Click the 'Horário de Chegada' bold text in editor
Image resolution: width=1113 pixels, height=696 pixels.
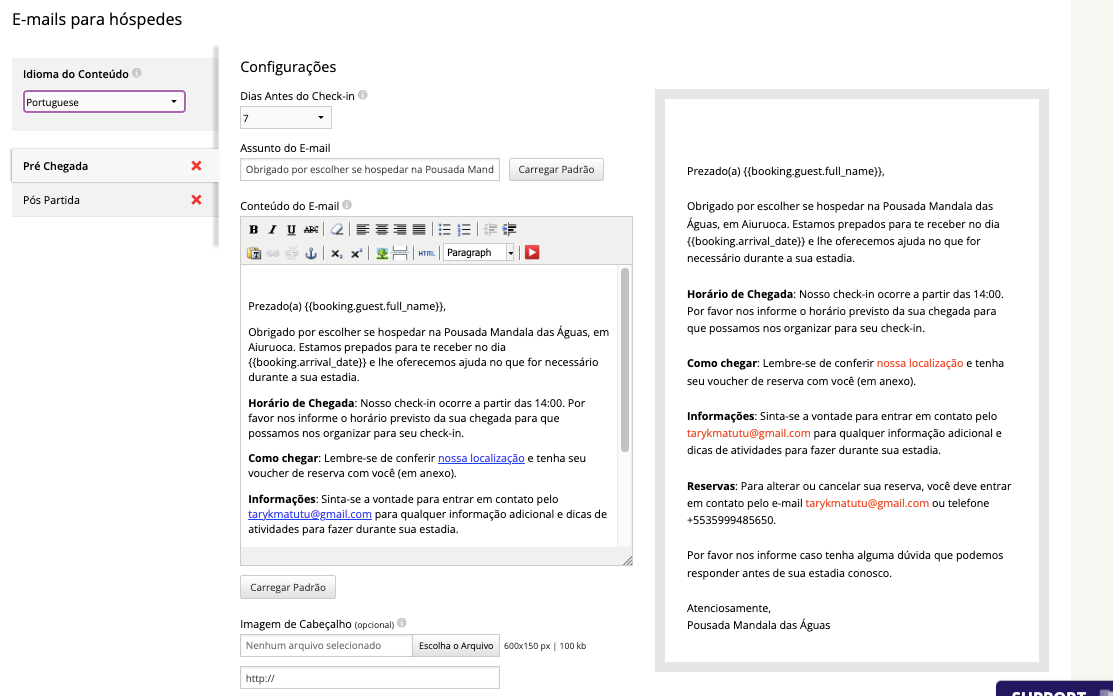click(301, 403)
